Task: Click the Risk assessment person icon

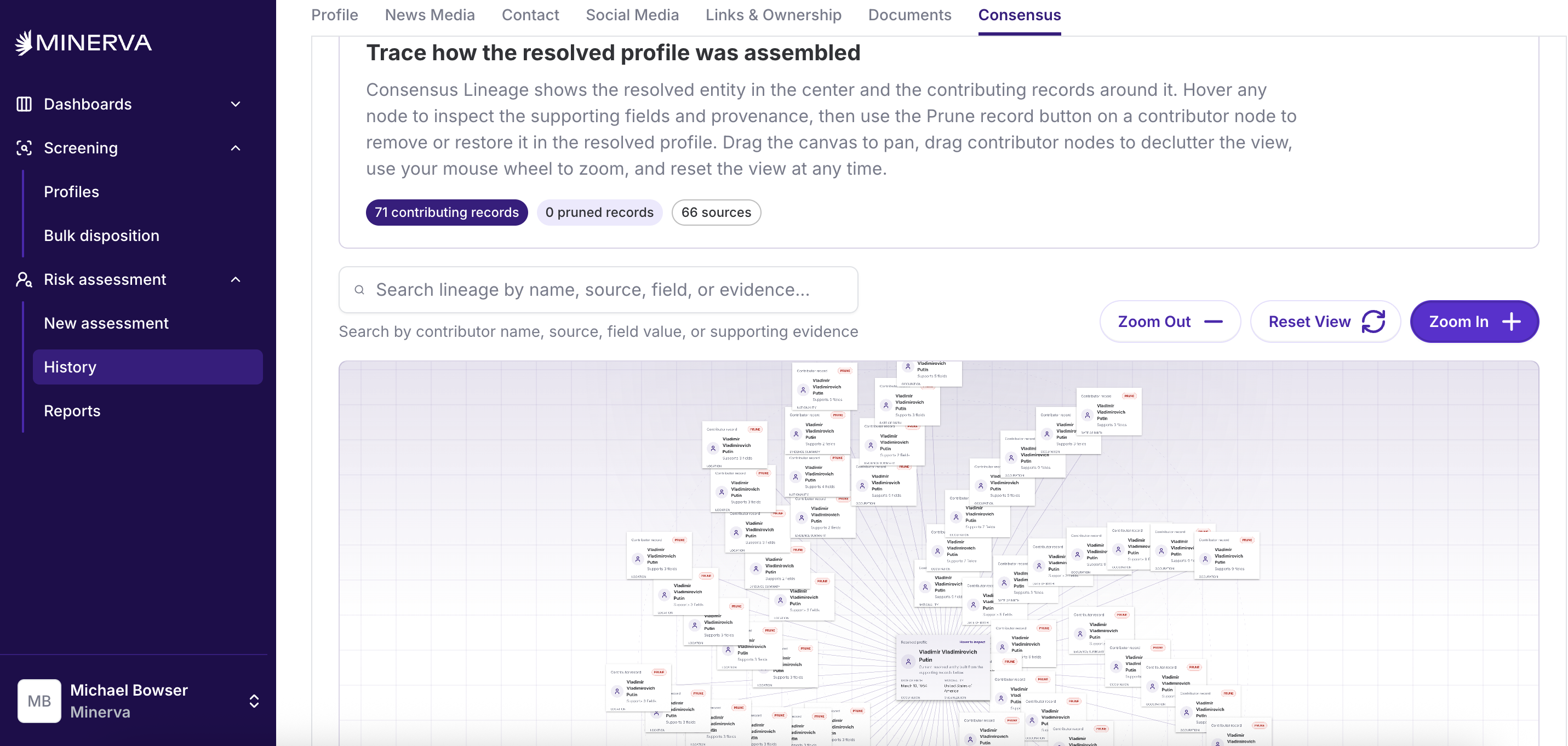Action: [x=24, y=279]
